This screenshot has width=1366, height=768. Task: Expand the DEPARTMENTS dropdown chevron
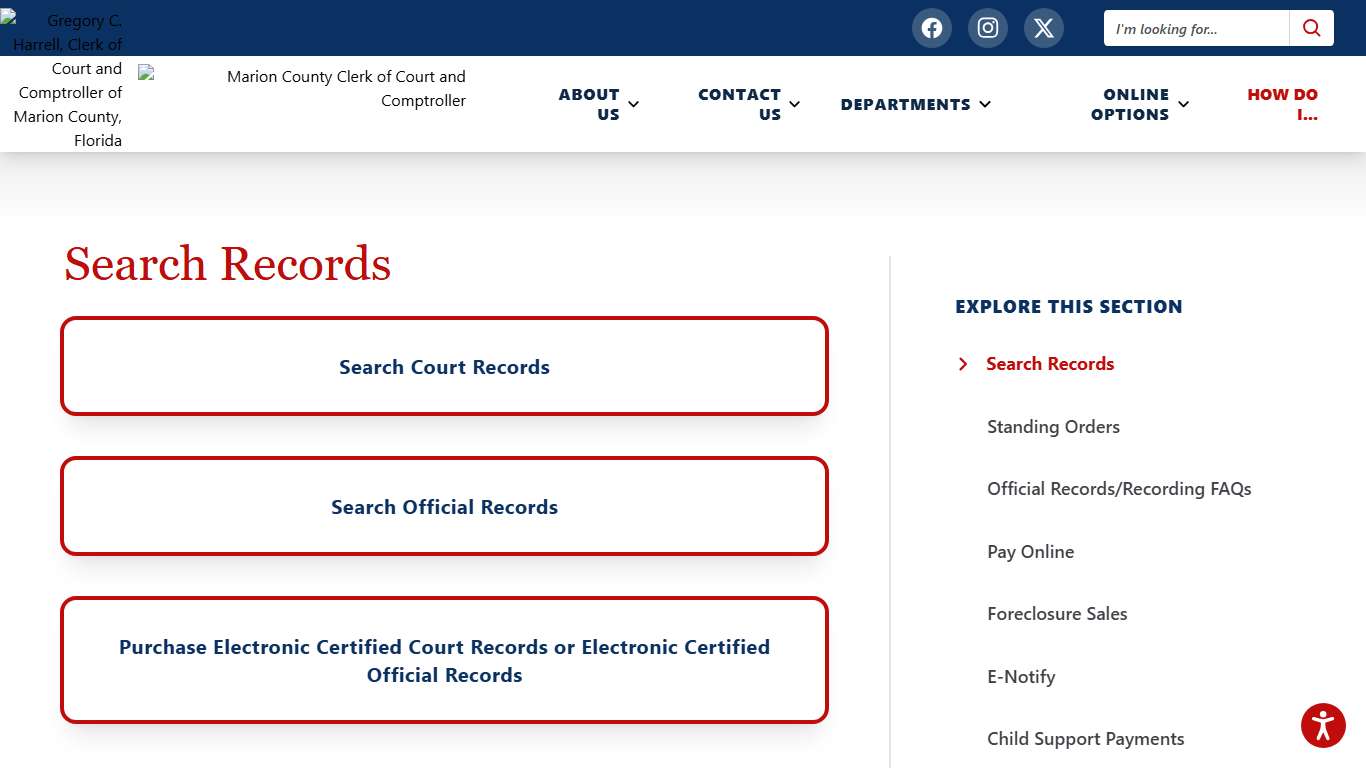985,104
